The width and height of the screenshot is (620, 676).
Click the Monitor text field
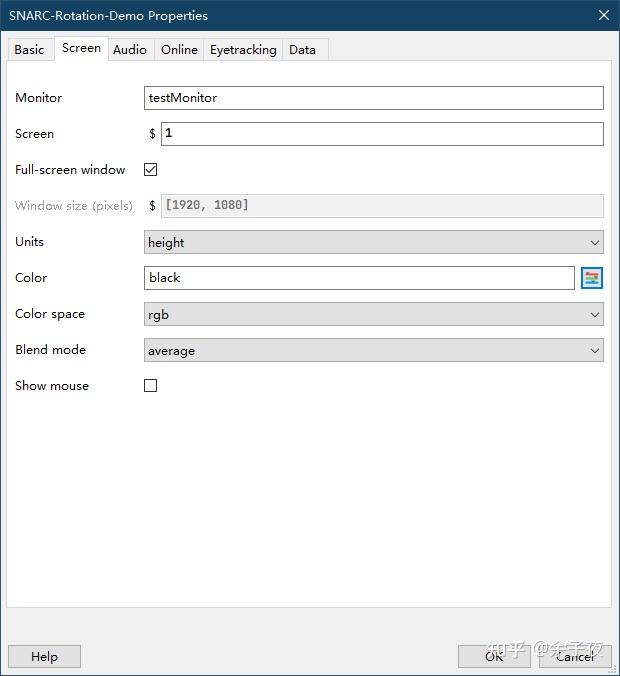click(374, 98)
